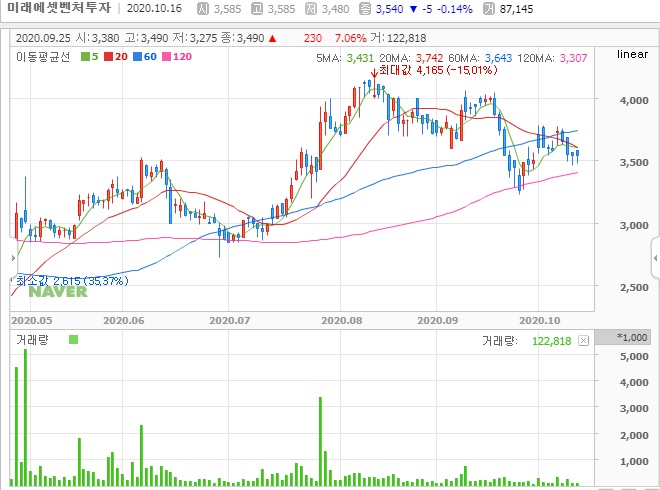Switch the linear scale label
The width and height of the screenshot is (660, 490).
pyautogui.click(x=633, y=54)
